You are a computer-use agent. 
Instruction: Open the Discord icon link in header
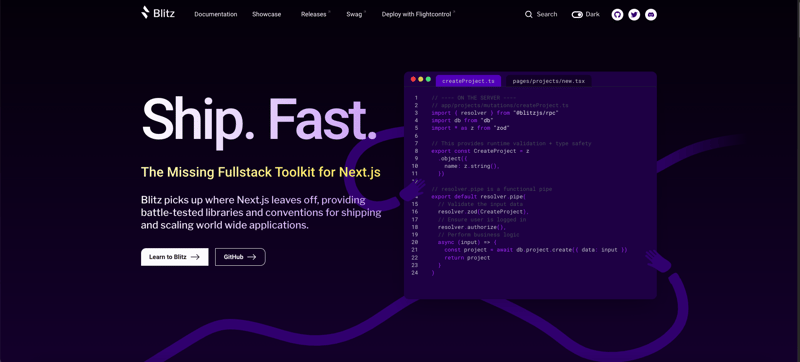651,14
